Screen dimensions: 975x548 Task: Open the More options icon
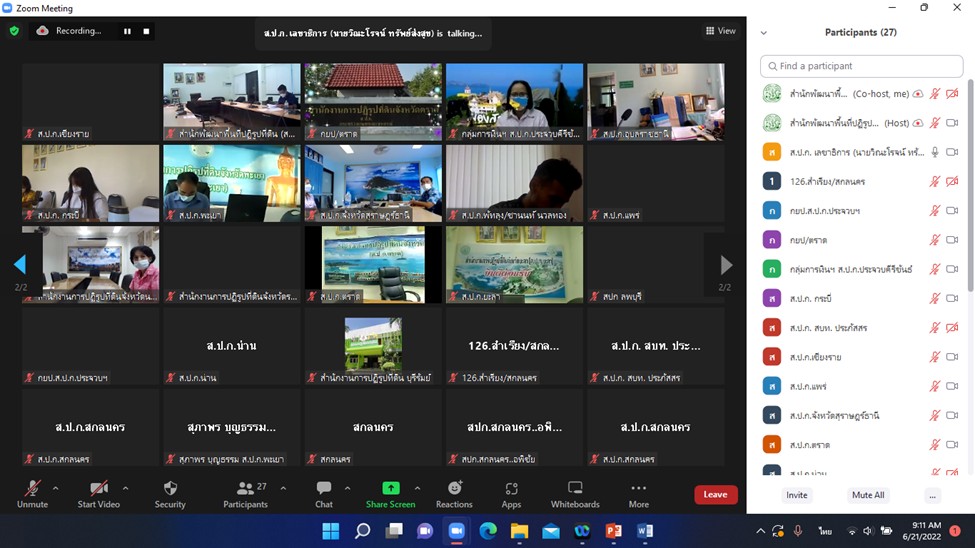[638, 489]
